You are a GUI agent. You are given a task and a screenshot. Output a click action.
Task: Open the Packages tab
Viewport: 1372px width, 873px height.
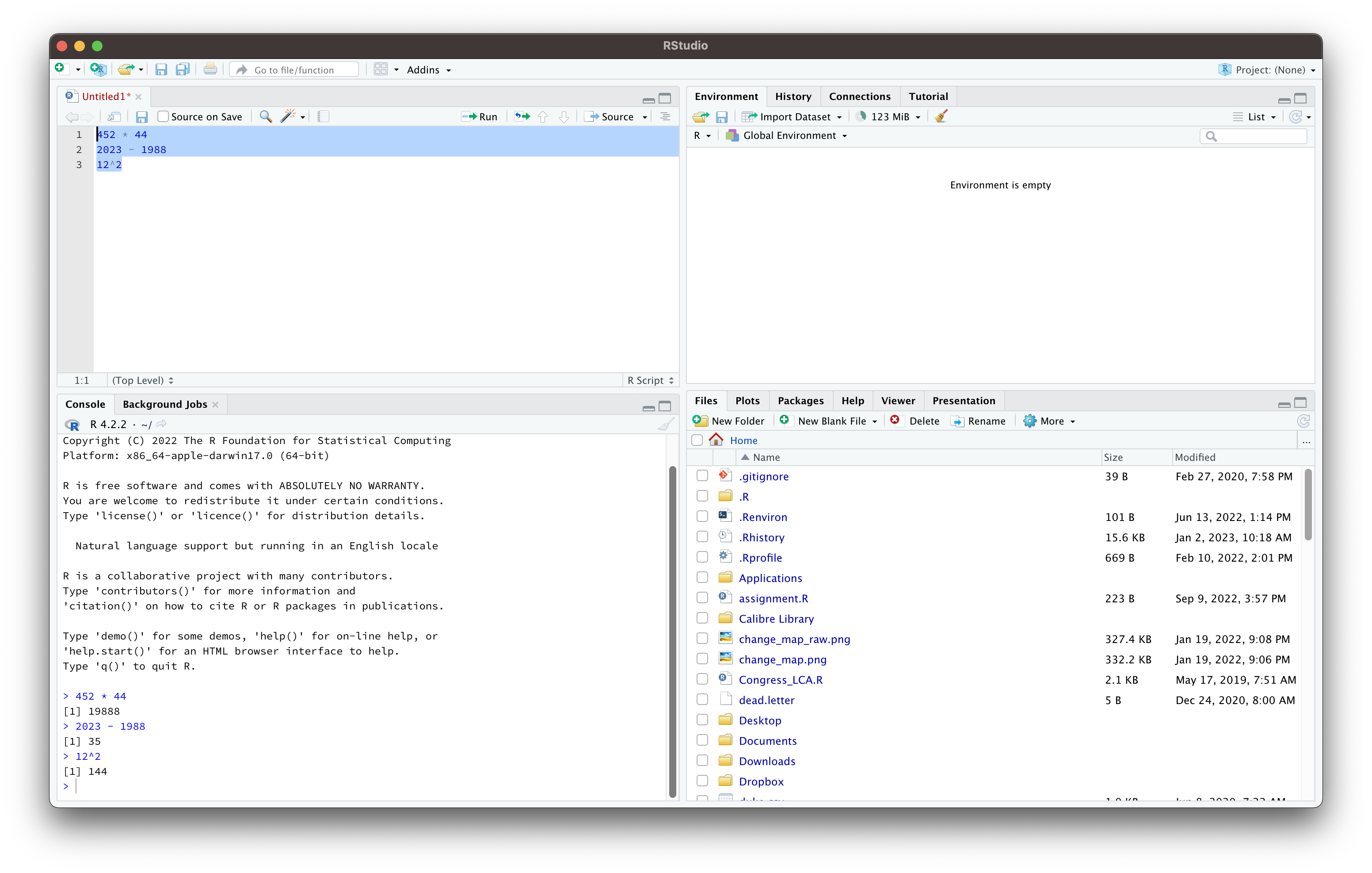tap(800, 401)
